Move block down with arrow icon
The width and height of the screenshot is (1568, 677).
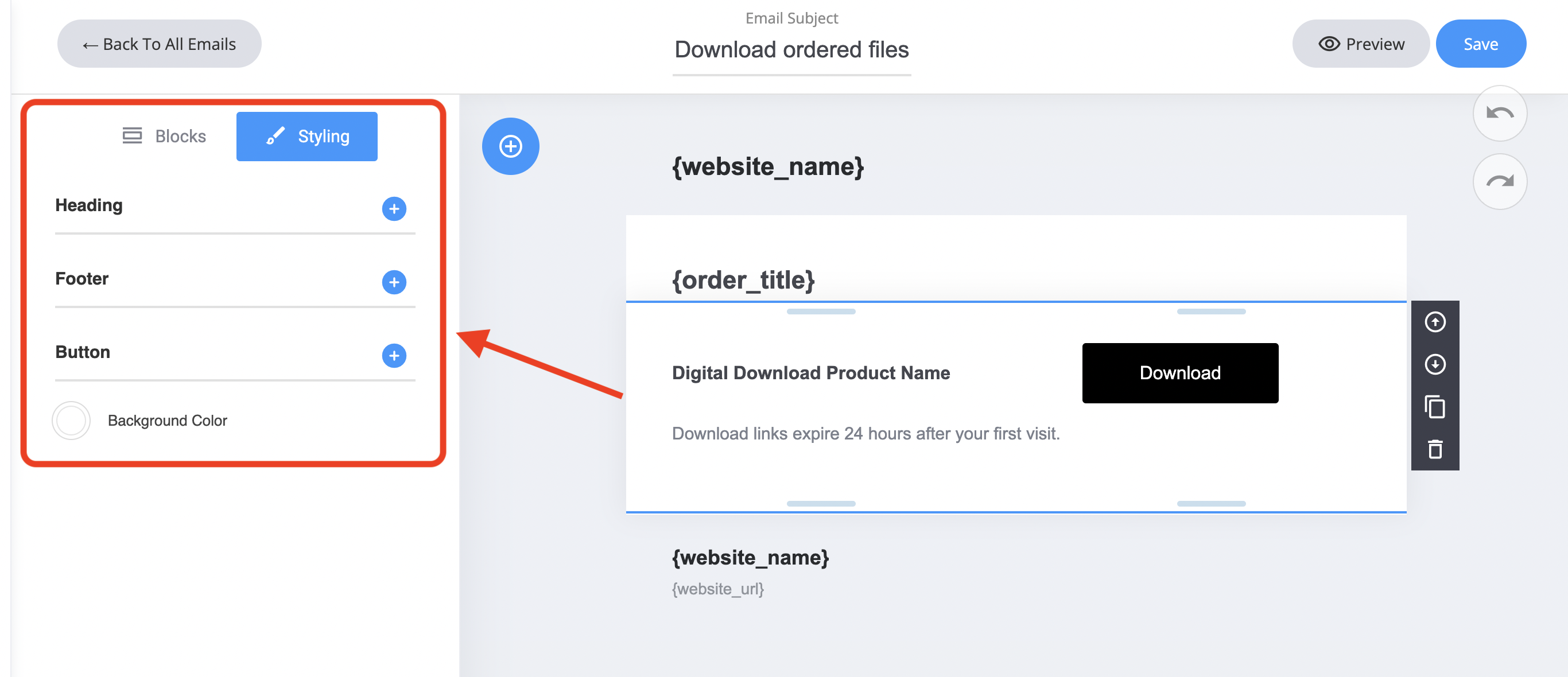coord(1435,364)
